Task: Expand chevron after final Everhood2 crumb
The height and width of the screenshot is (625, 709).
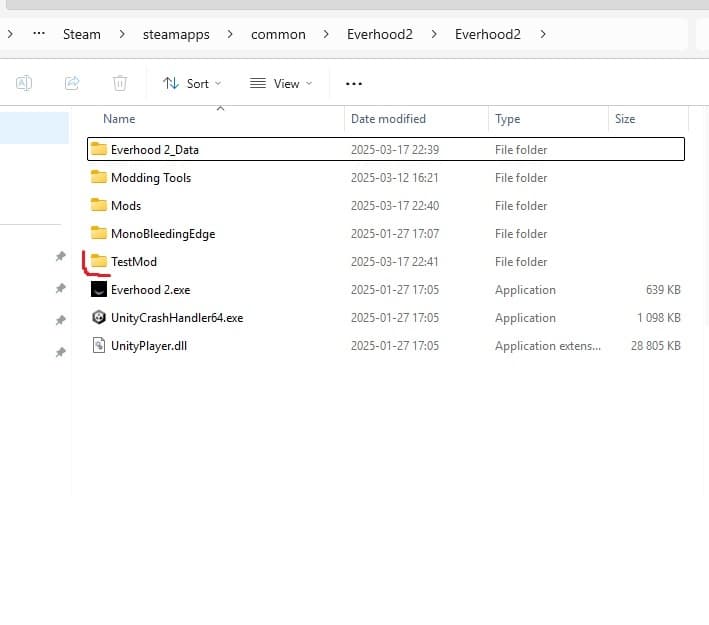Action: 543,34
